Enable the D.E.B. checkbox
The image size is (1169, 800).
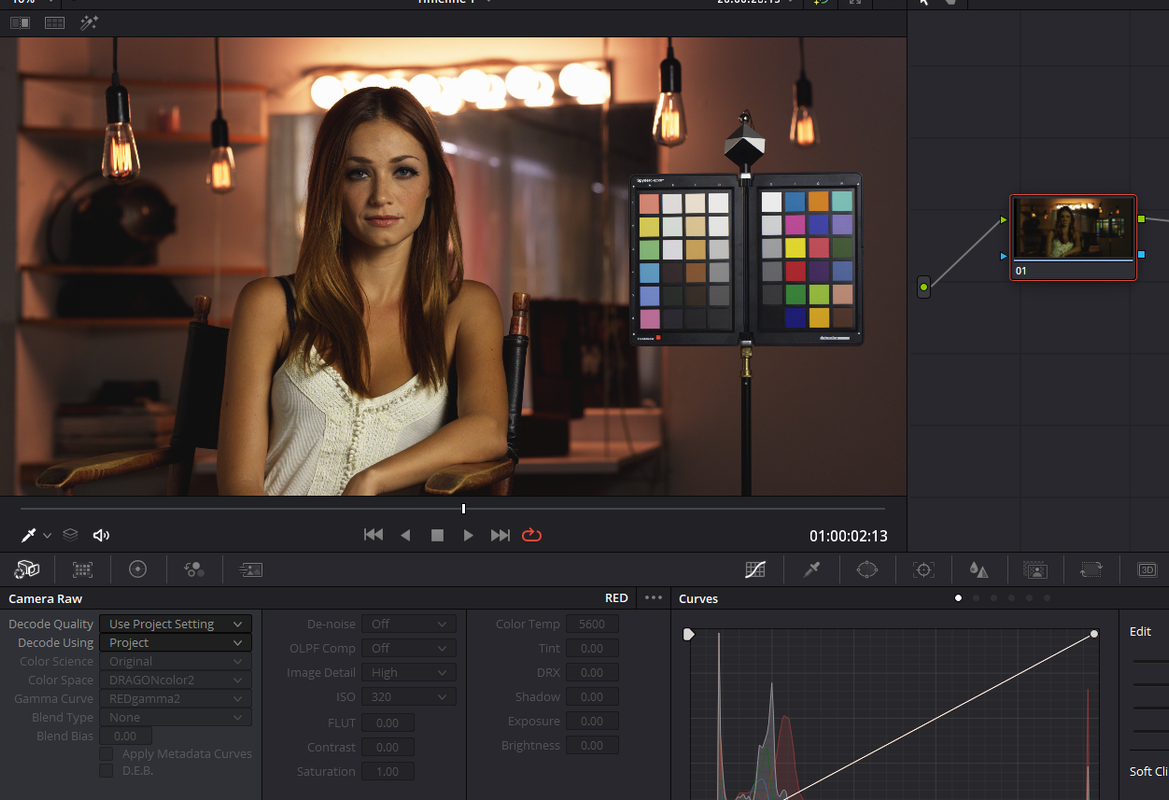coord(107,770)
